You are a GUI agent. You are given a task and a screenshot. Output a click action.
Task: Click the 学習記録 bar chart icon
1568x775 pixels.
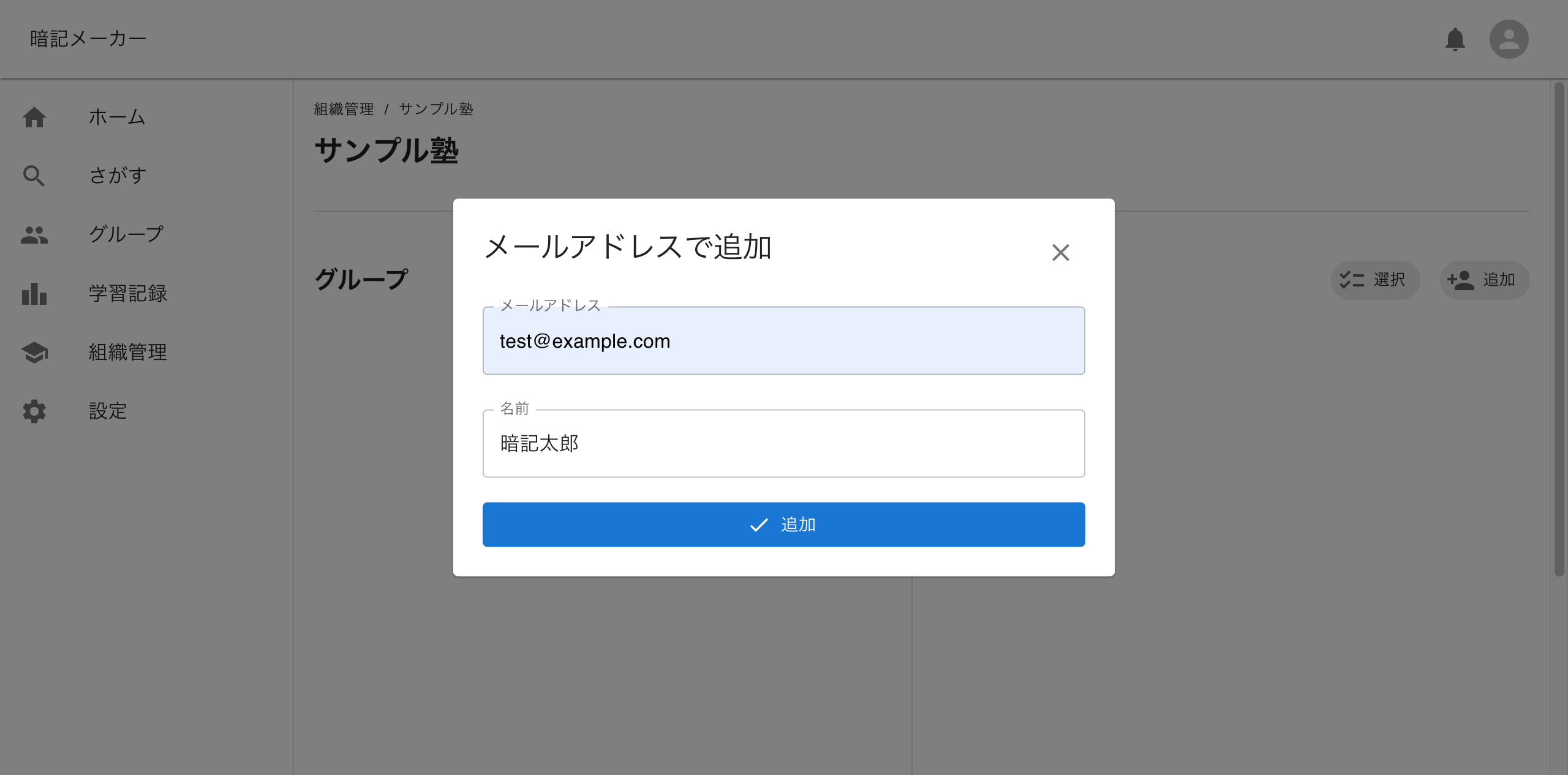click(34, 293)
